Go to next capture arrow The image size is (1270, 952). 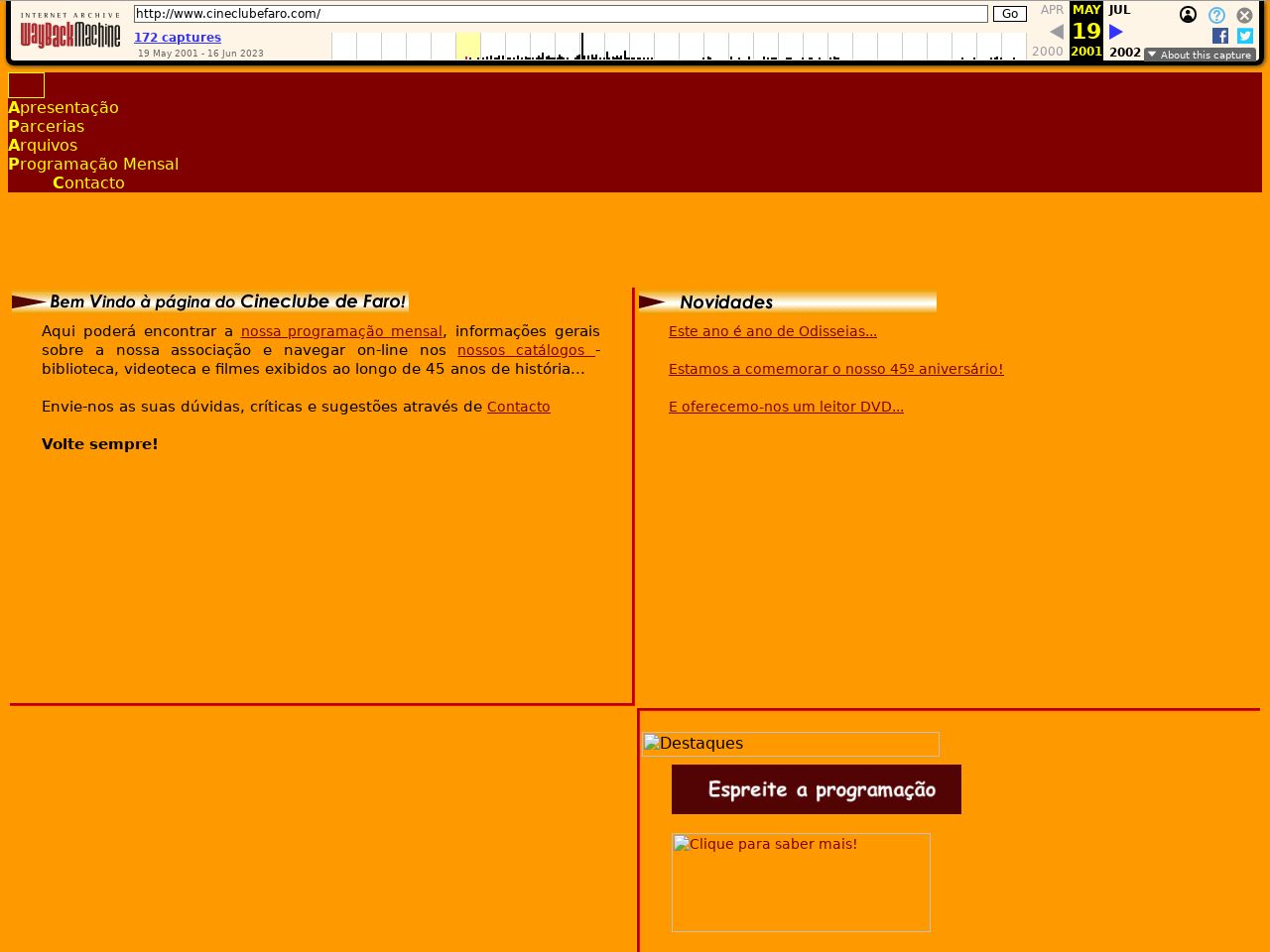pos(1116,32)
